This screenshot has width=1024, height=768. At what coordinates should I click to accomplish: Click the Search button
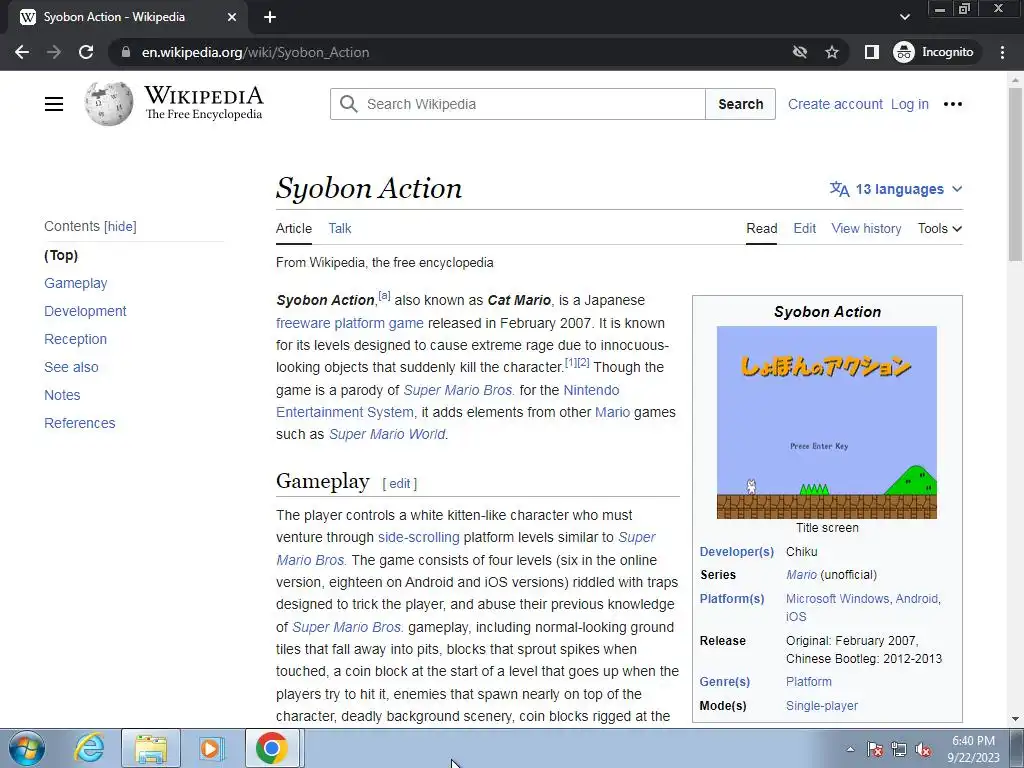point(741,104)
